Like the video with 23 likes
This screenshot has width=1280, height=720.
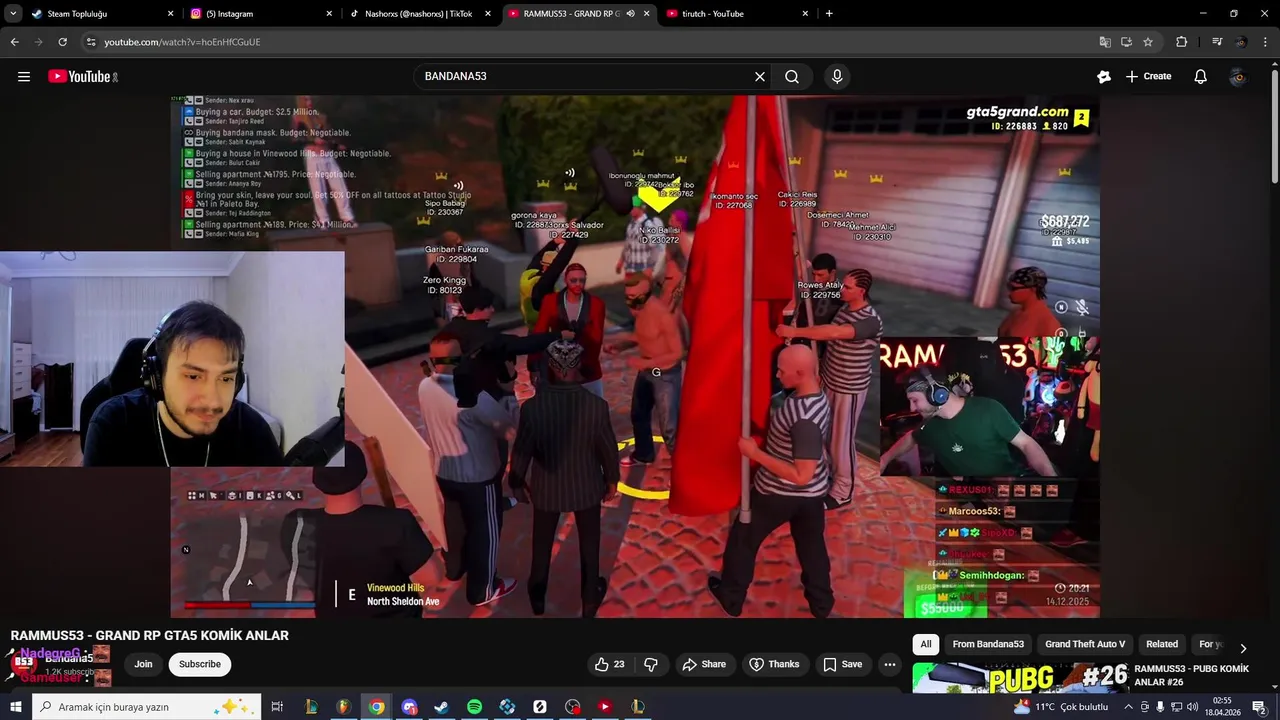[610, 664]
